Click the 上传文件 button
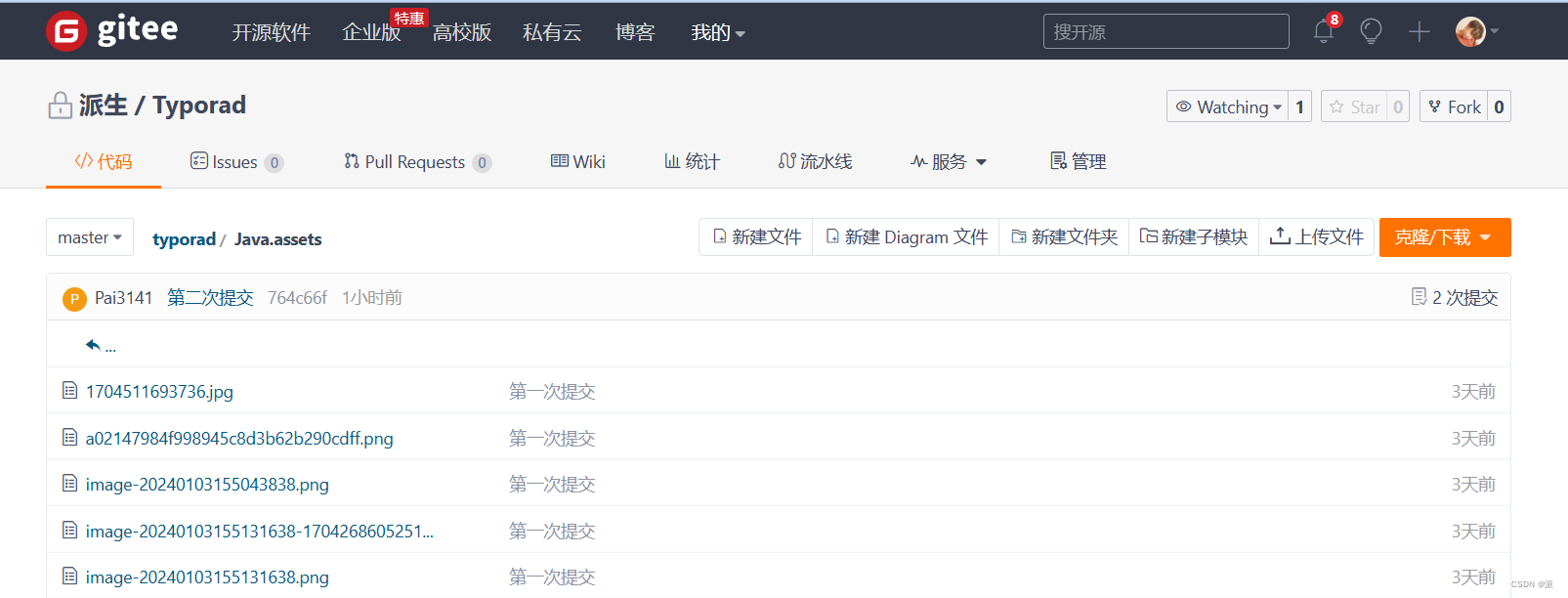The width and height of the screenshot is (1568, 598). point(1317,237)
